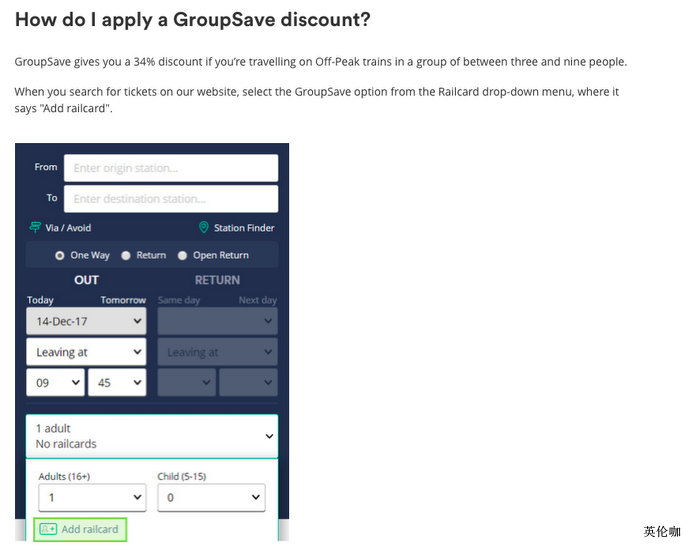Open the outbound hour dropdown showing 09
Viewport: 700px width, 554px height.
pyautogui.click(x=55, y=382)
